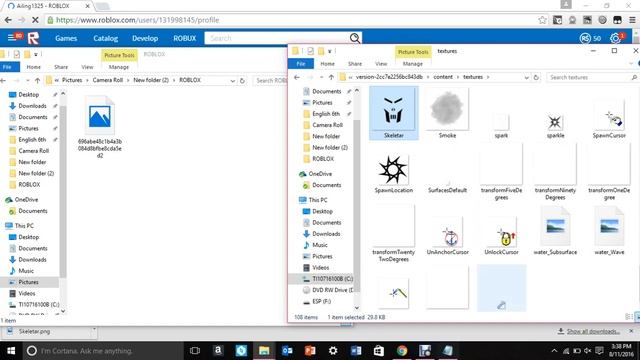This screenshot has width=640, height=360.
Task: Go back in the Chrome browser
Action: click(8, 20)
